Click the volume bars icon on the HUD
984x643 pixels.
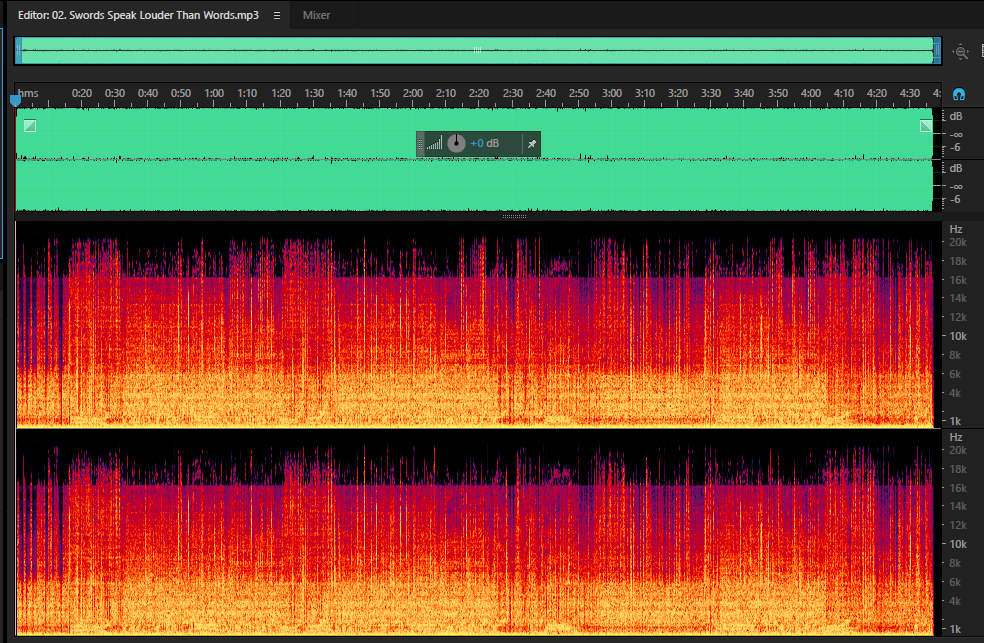tap(434, 144)
